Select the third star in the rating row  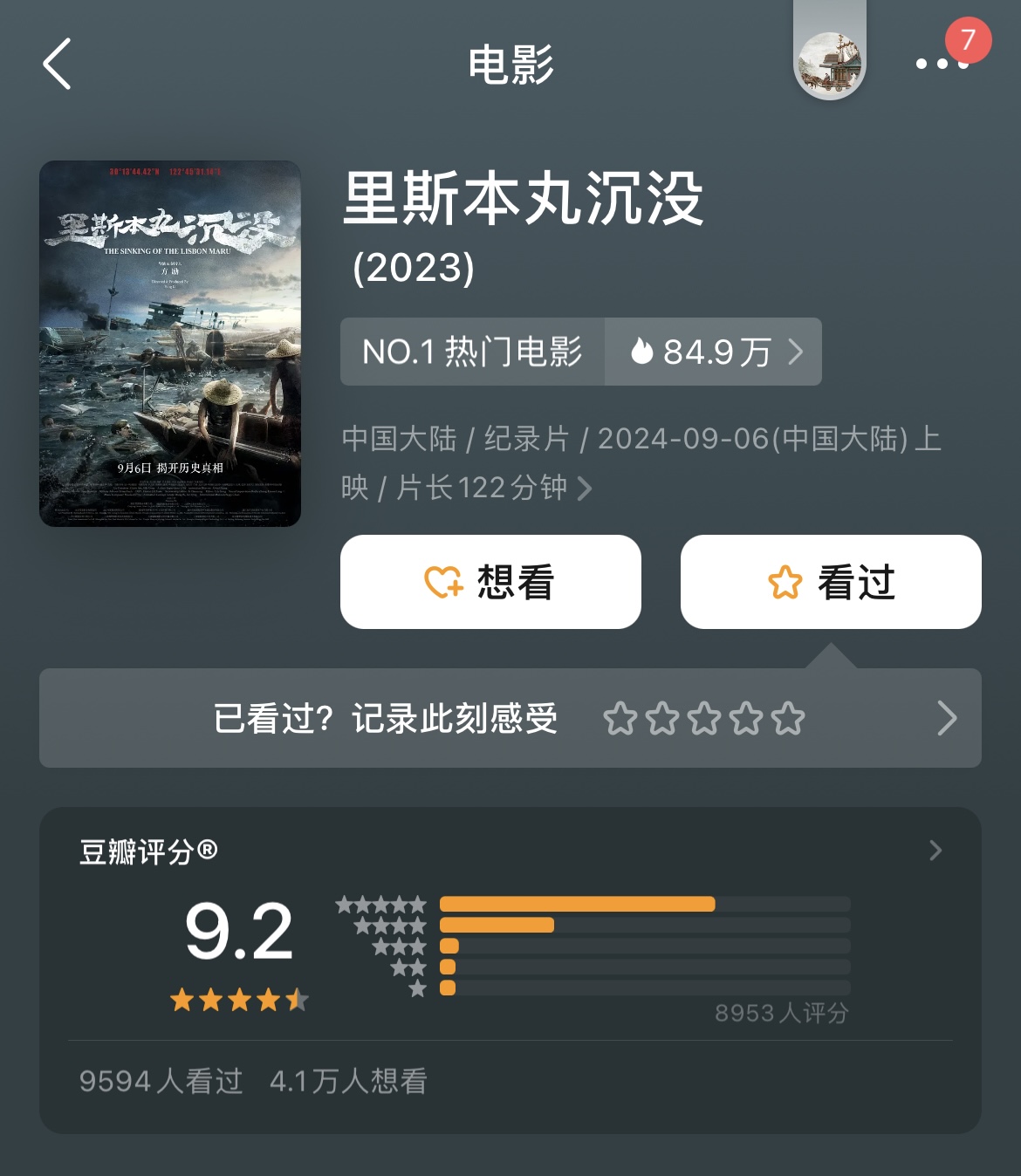pyautogui.click(x=704, y=719)
